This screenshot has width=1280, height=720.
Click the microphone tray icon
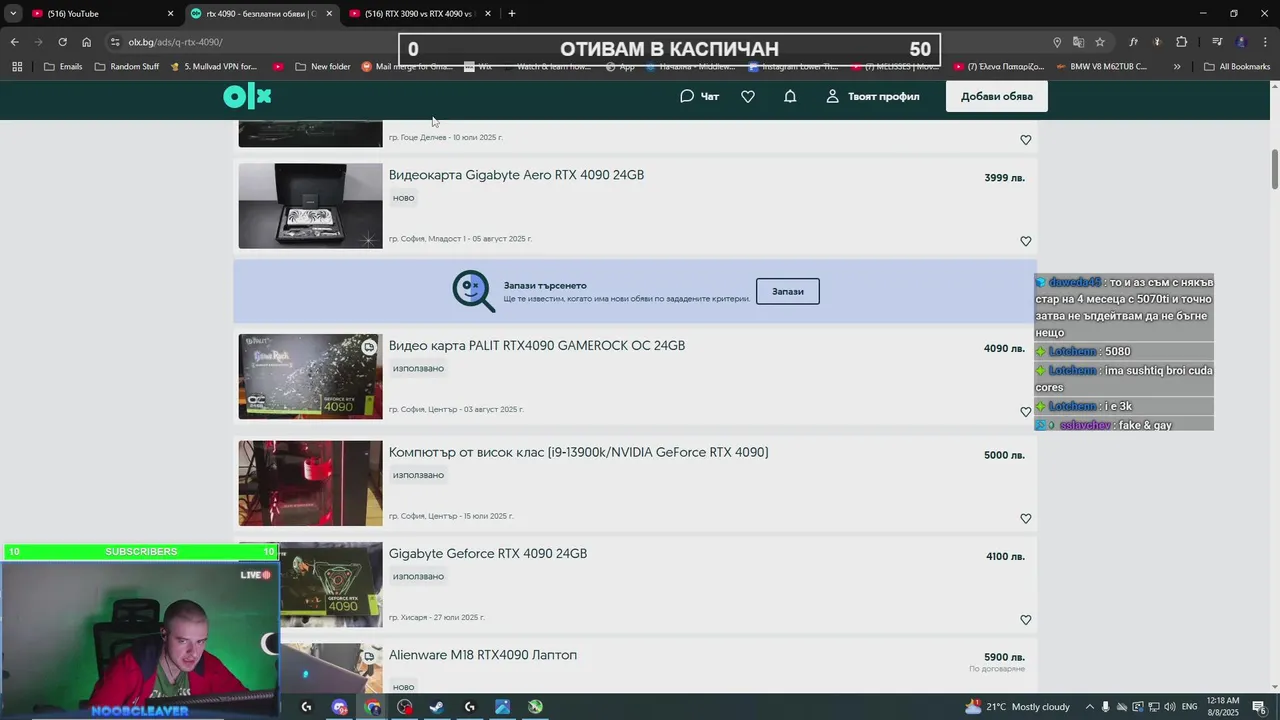click(1106, 707)
